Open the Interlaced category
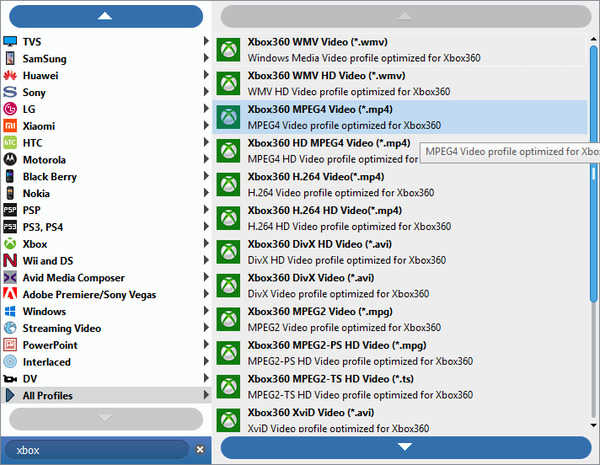 [106, 361]
